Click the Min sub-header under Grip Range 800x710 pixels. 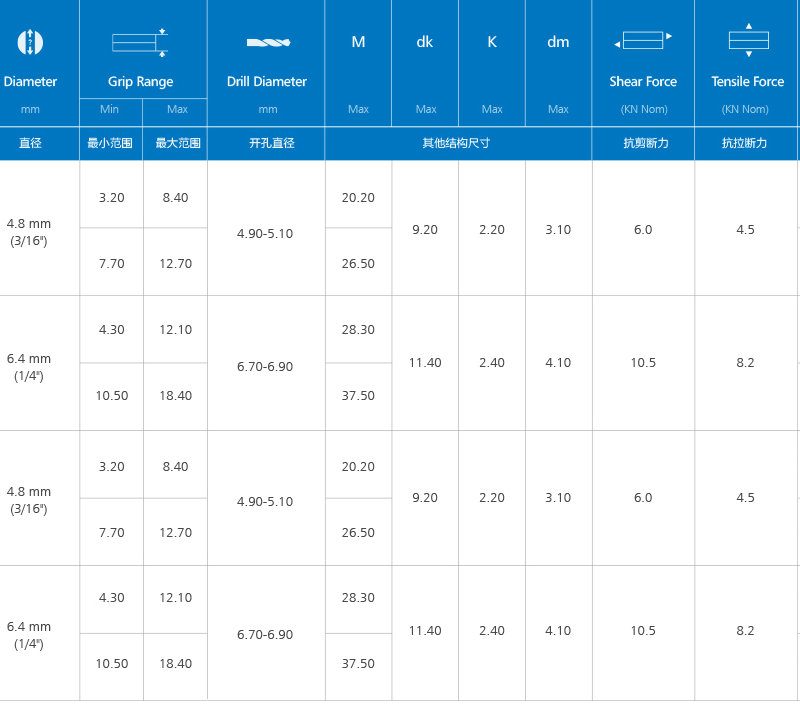(111, 109)
